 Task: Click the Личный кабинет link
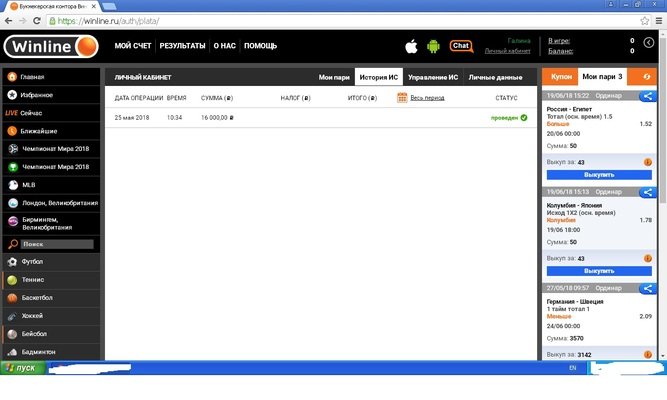click(x=509, y=51)
